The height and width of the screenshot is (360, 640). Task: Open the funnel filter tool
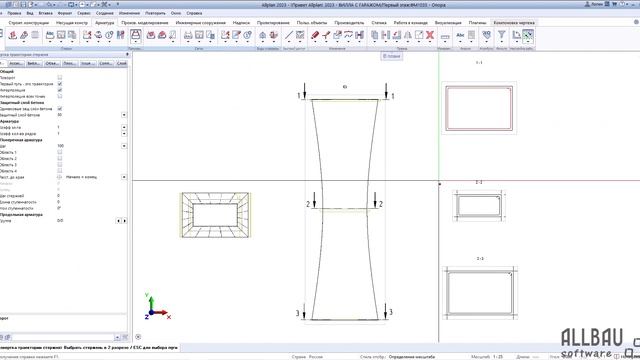point(501,35)
